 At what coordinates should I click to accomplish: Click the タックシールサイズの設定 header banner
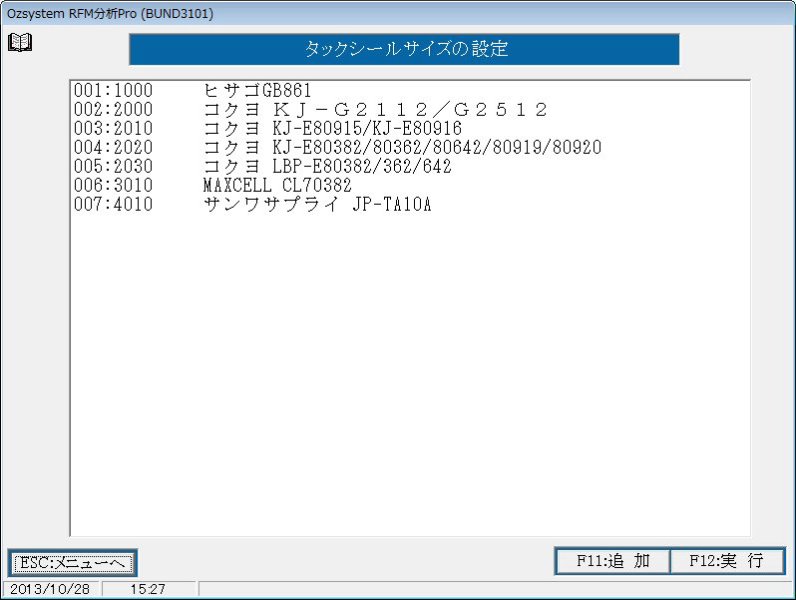click(x=404, y=49)
